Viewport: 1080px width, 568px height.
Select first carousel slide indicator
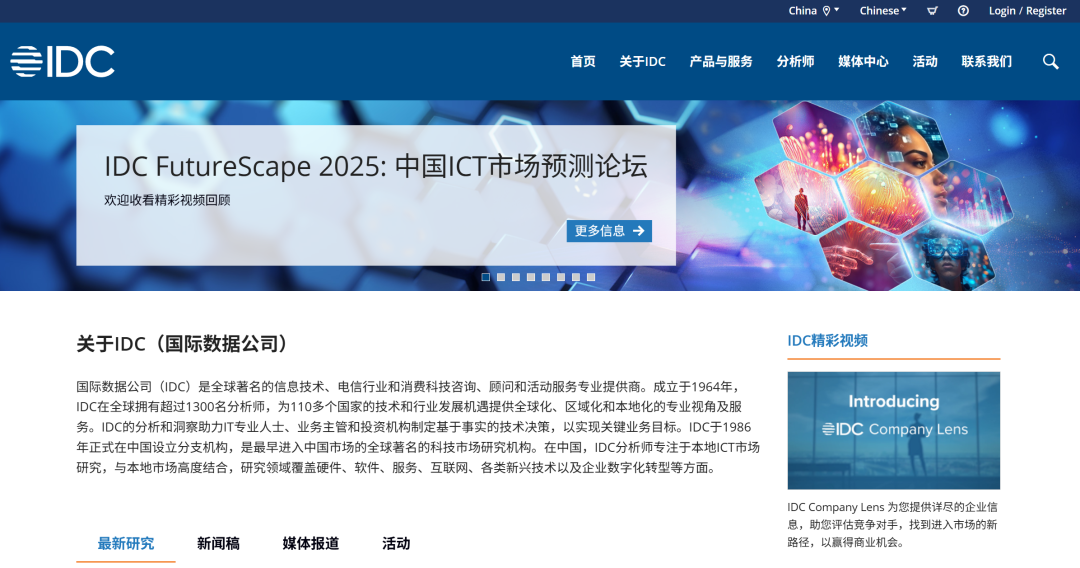tap(486, 277)
